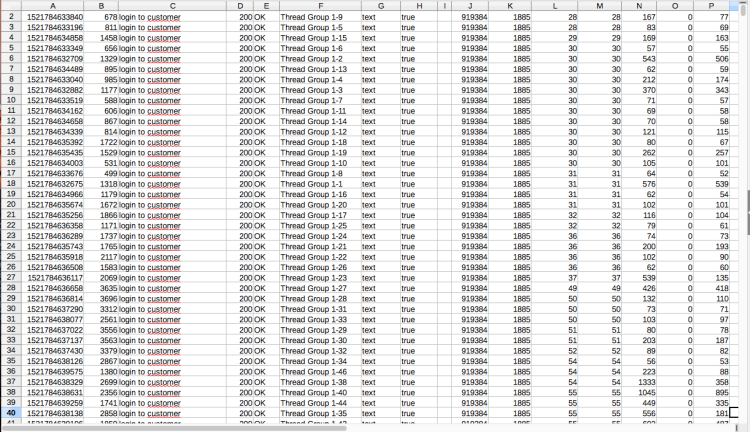Select the 'text' cell in row 15
This screenshot has height=432, width=750.
370,152
